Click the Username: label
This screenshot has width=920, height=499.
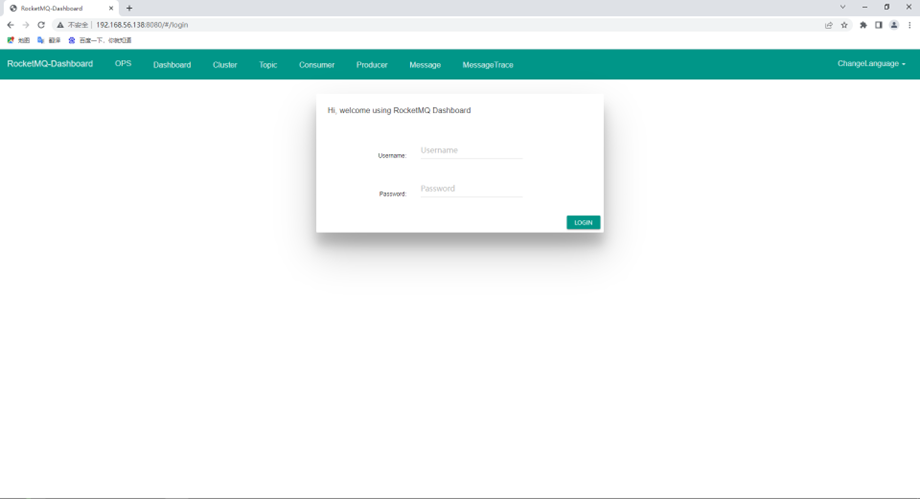392,156
